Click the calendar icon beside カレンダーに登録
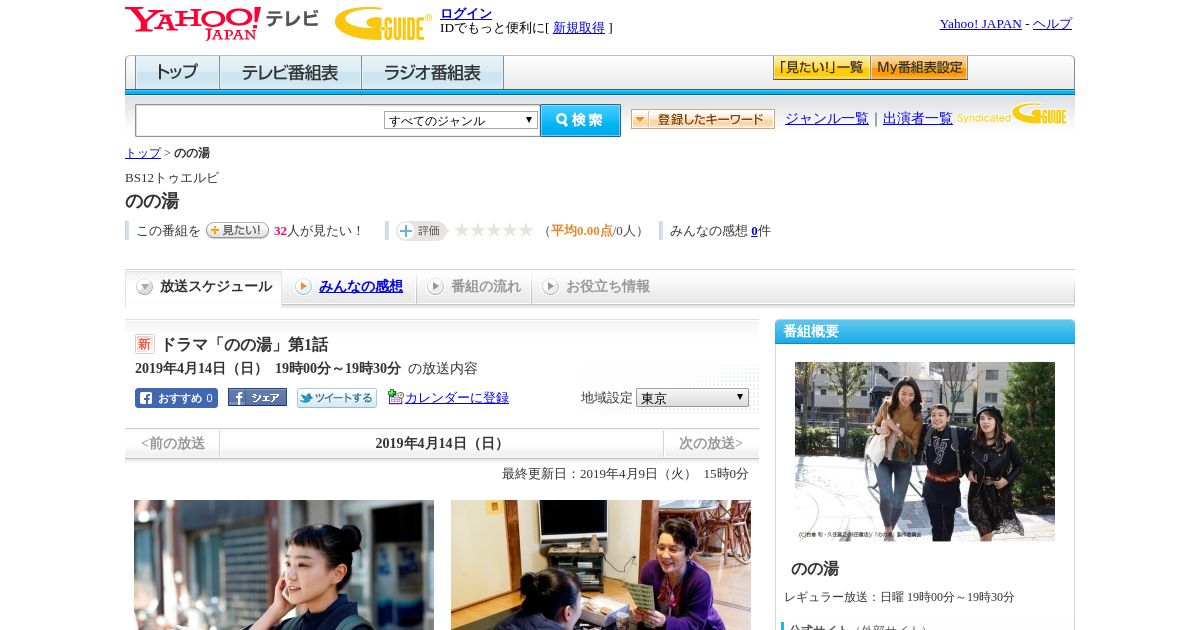The width and height of the screenshot is (1200, 630). (x=395, y=397)
